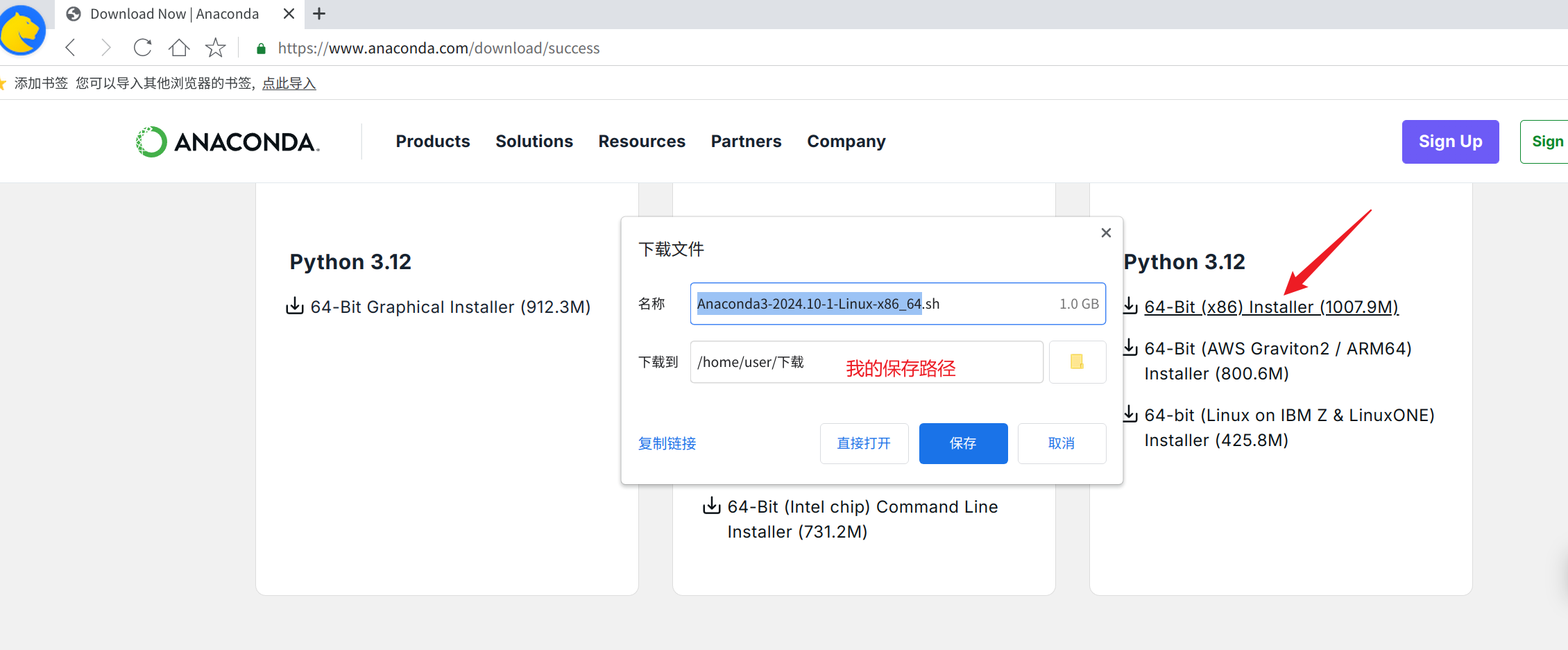Click the /home/user/下载 path field
The width and height of the screenshot is (1568, 650).
click(867, 361)
